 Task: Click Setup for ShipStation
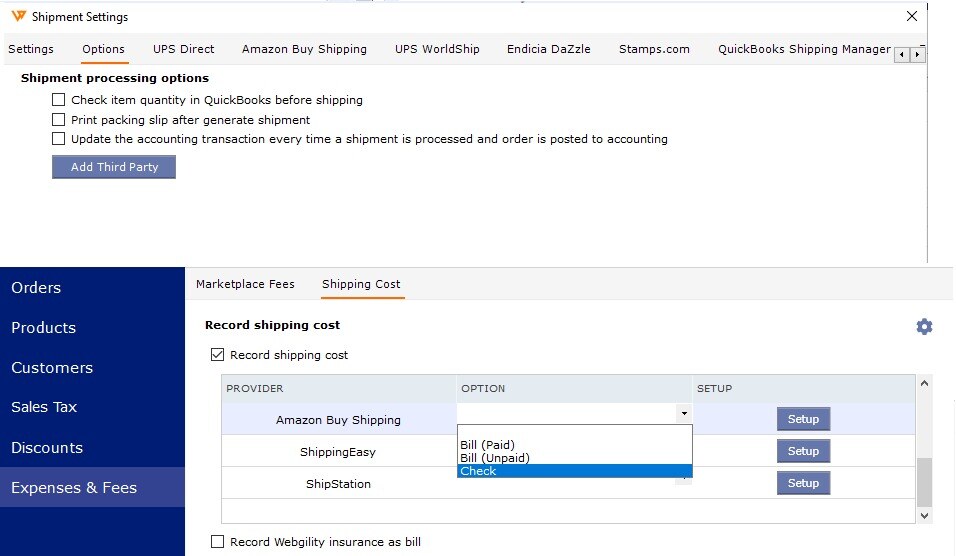(x=803, y=483)
